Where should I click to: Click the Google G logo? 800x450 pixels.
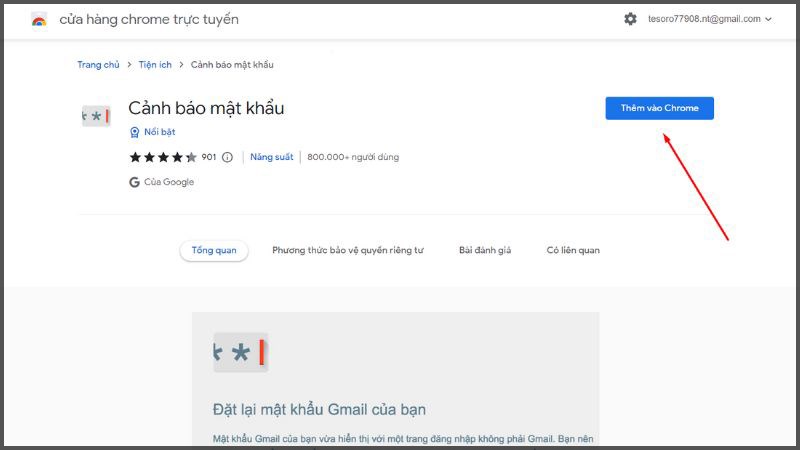(134, 182)
